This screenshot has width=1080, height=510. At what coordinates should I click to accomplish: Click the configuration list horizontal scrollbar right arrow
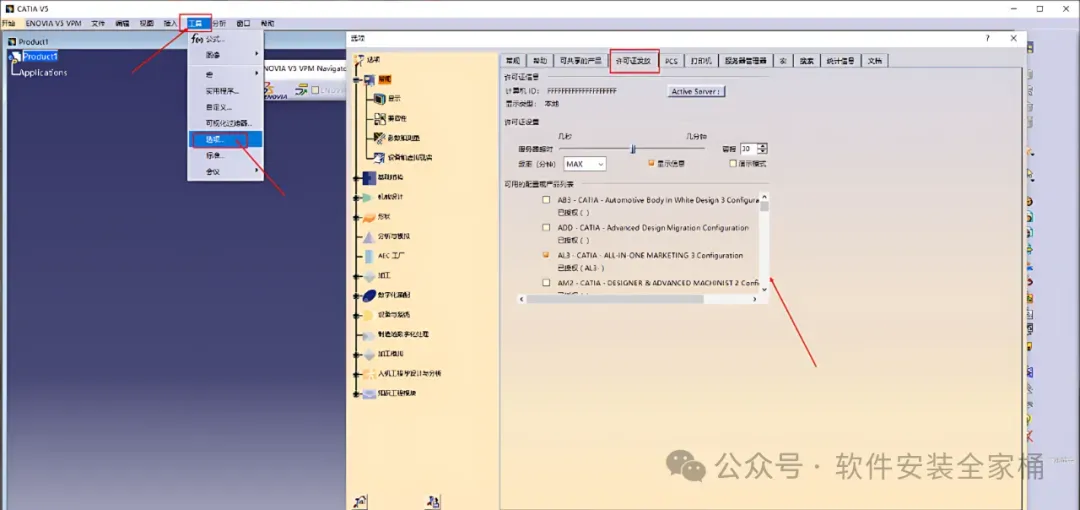click(753, 299)
